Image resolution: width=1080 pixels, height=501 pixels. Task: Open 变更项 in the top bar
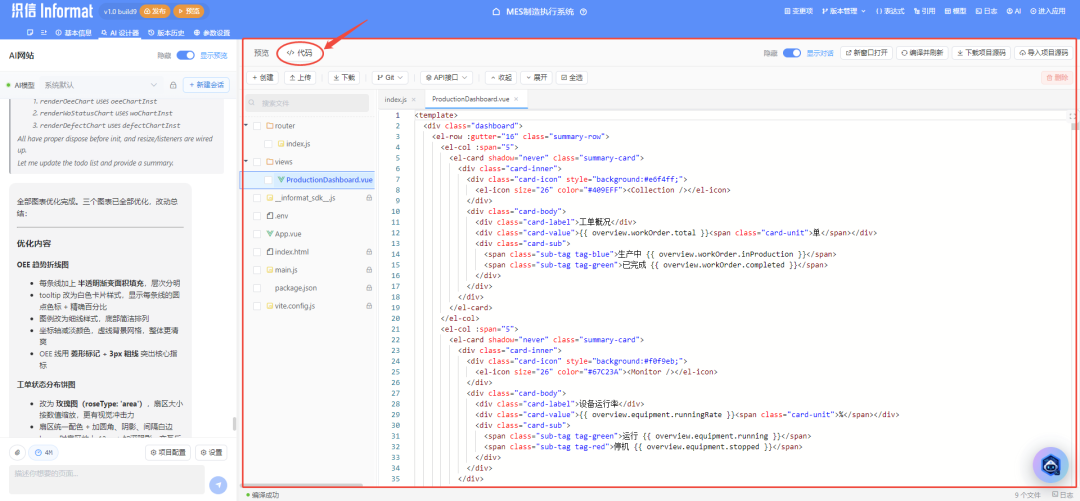pyautogui.click(x=798, y=11)
